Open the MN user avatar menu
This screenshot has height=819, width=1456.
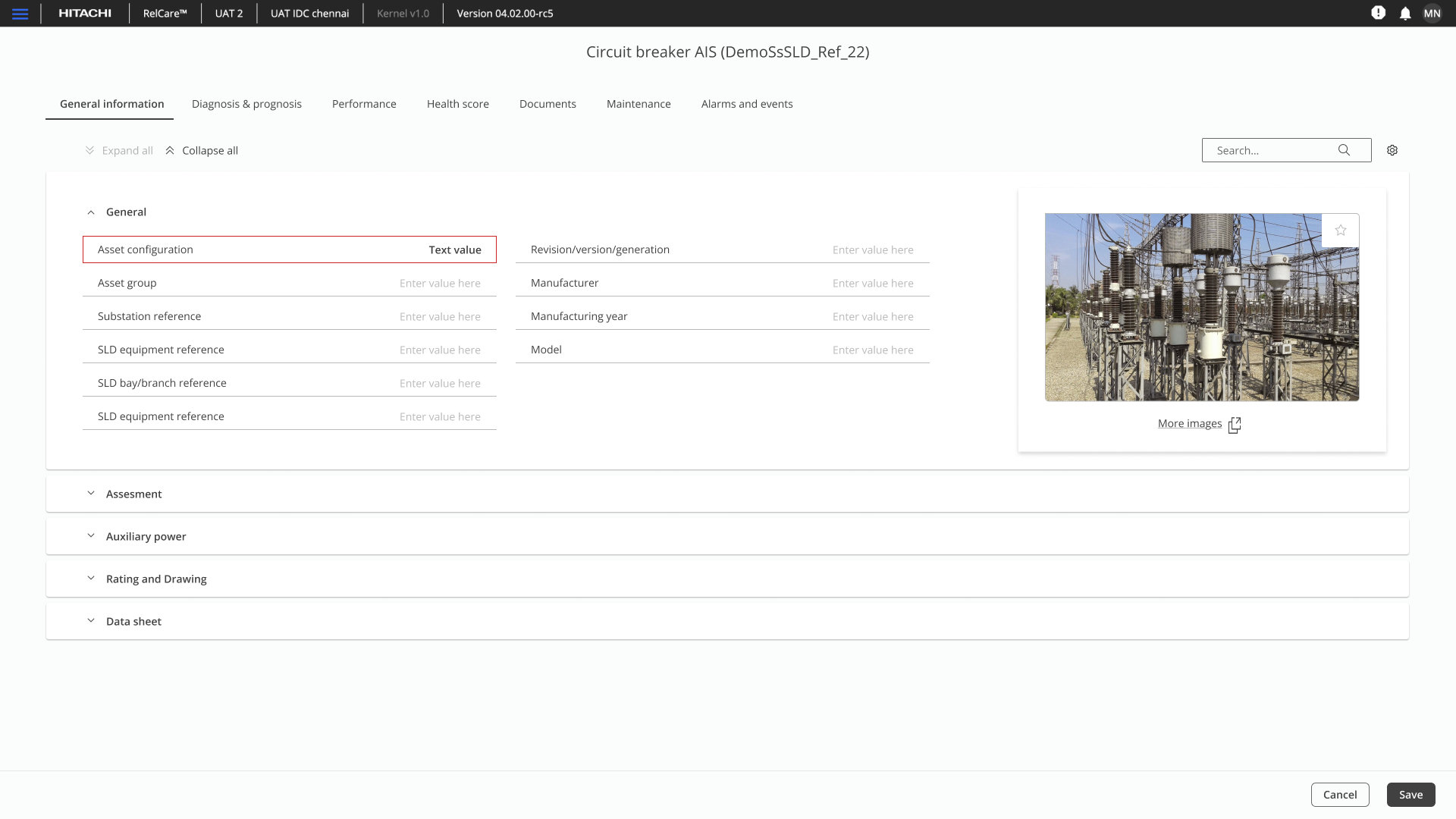click(x=1432, y=14)
